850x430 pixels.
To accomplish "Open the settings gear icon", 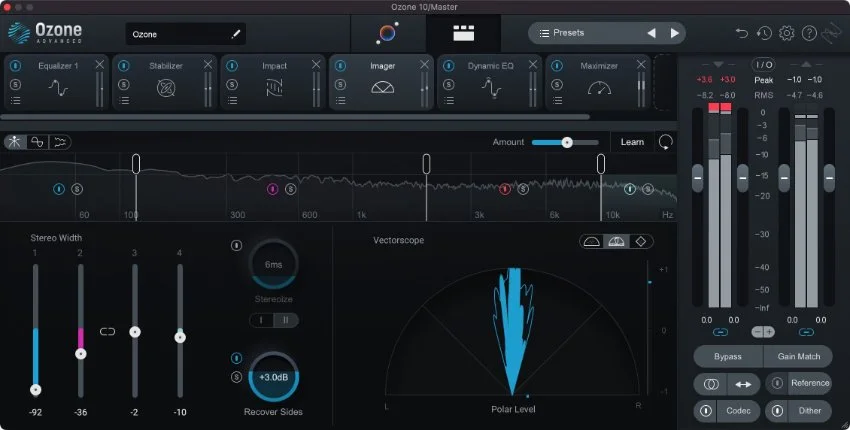I will coord(787,33).
